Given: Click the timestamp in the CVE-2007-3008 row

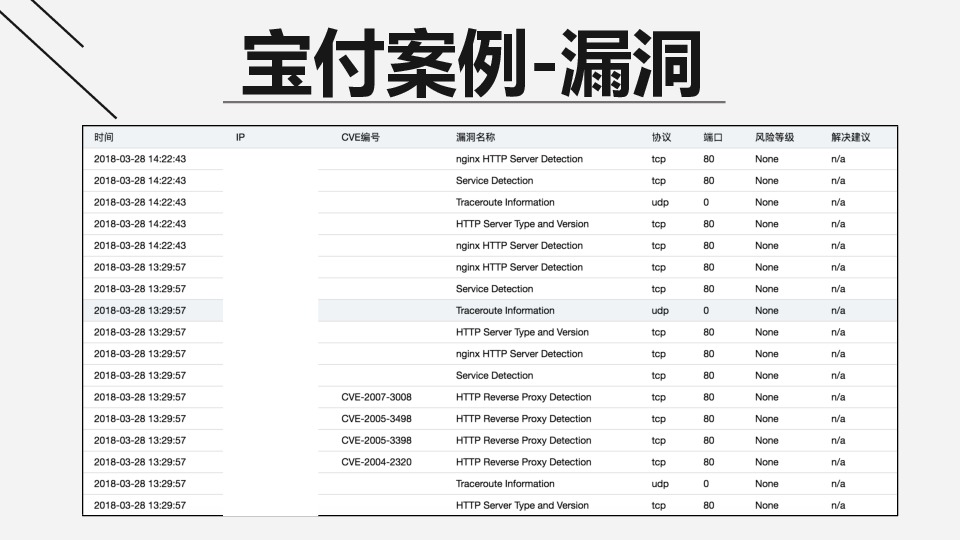Looking at the screenshot, I should click(140, 397).
